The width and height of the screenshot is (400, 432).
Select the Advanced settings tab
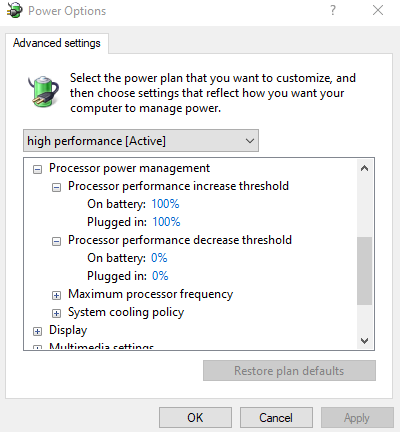click(57, 43)
